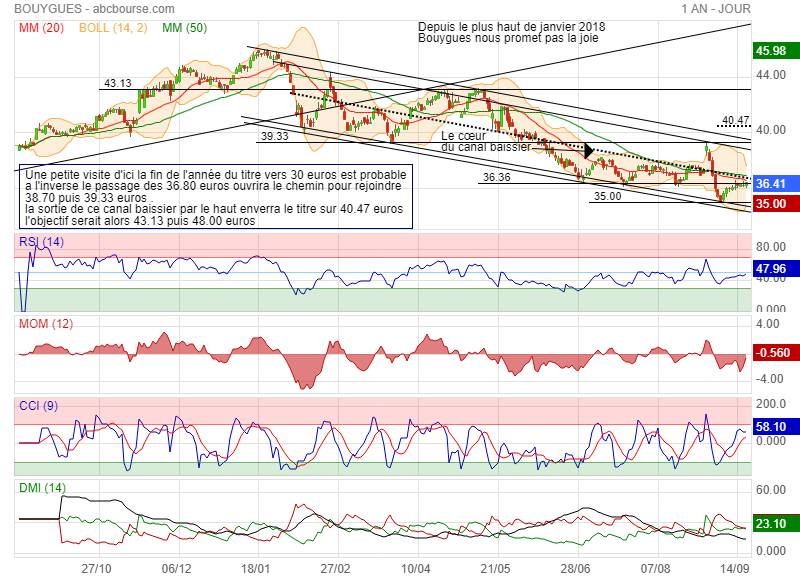Select the 'MM (50)' indicator legend
This screenshot has height=579, width=800.
click(x=185, y=28)
